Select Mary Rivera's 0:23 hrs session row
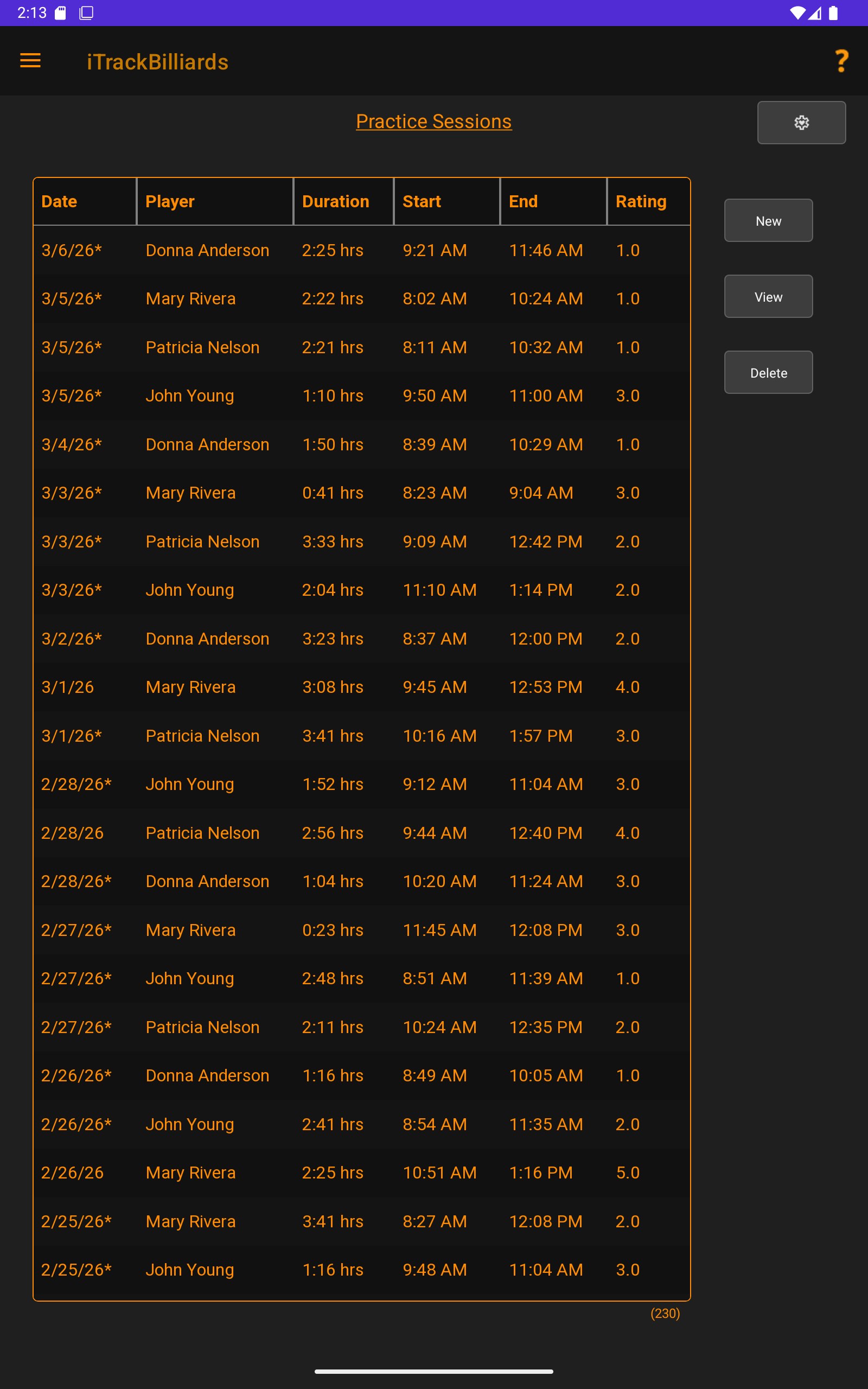The width and height of the screenshot is (868, 1389). tap(362, 930)
